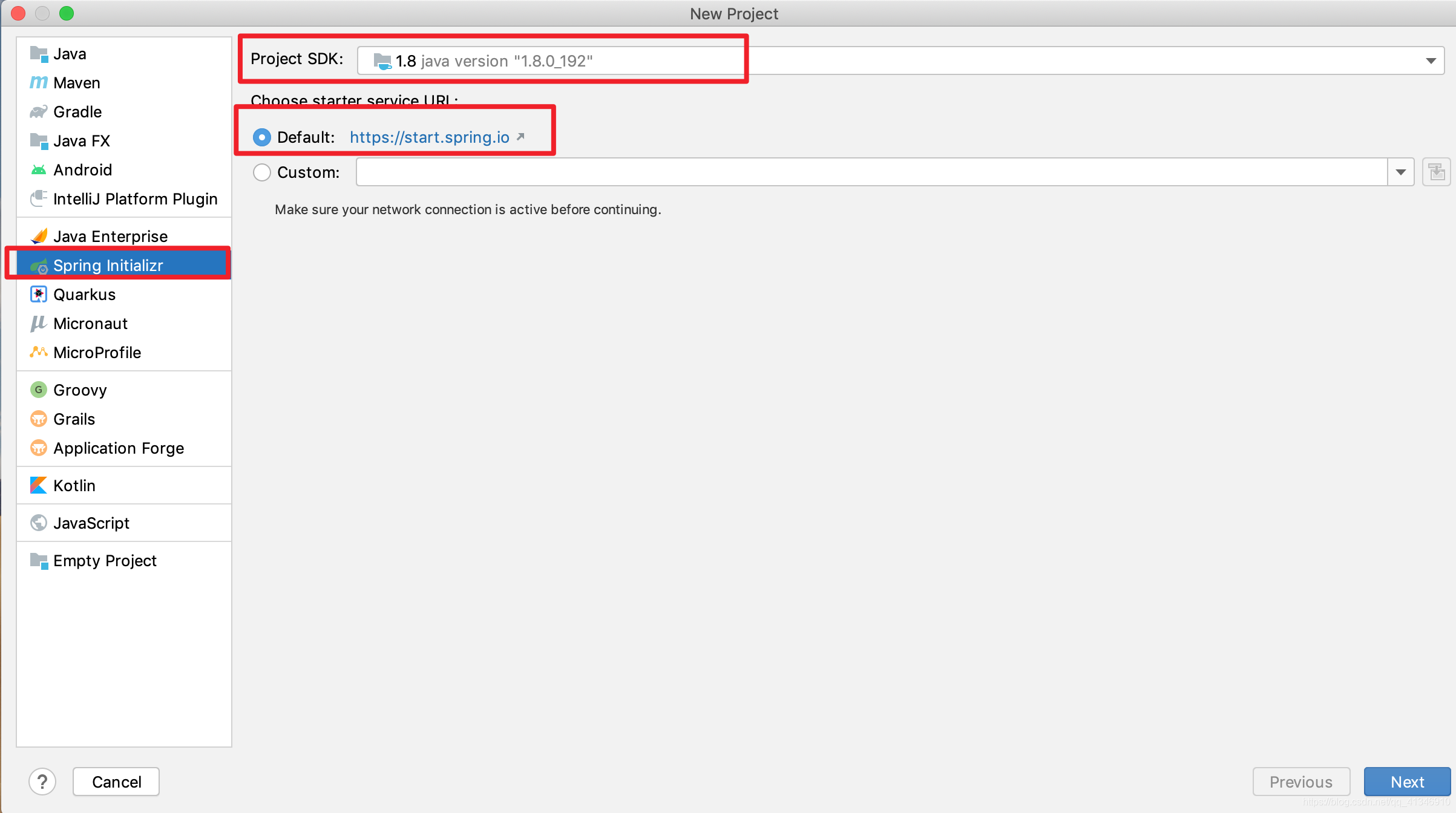
Task: Select the Quarkus project type icon
Action: [x=40, y=294]
